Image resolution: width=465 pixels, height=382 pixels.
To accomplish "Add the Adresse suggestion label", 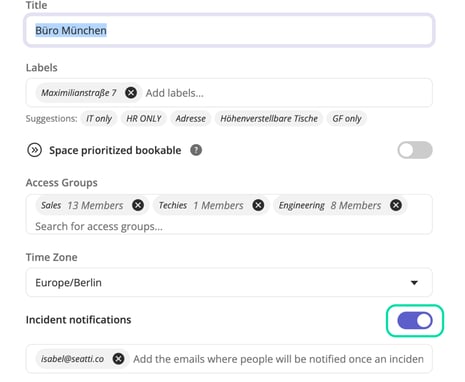I will (191, 119).
